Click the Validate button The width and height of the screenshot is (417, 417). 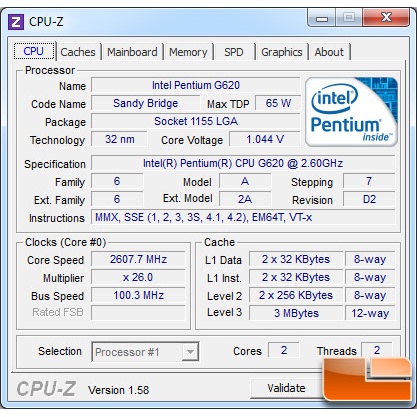tap(286, 388)
